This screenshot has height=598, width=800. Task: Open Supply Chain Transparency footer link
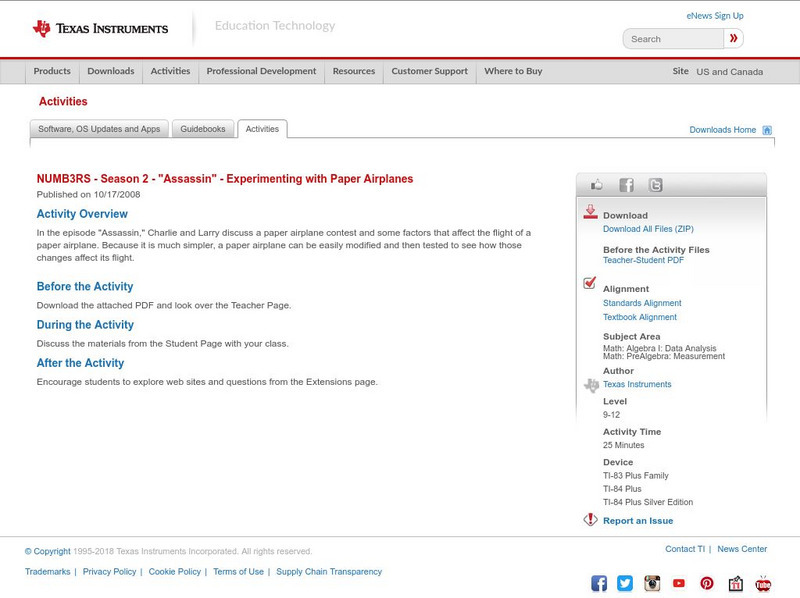click(x=329, y=572)
